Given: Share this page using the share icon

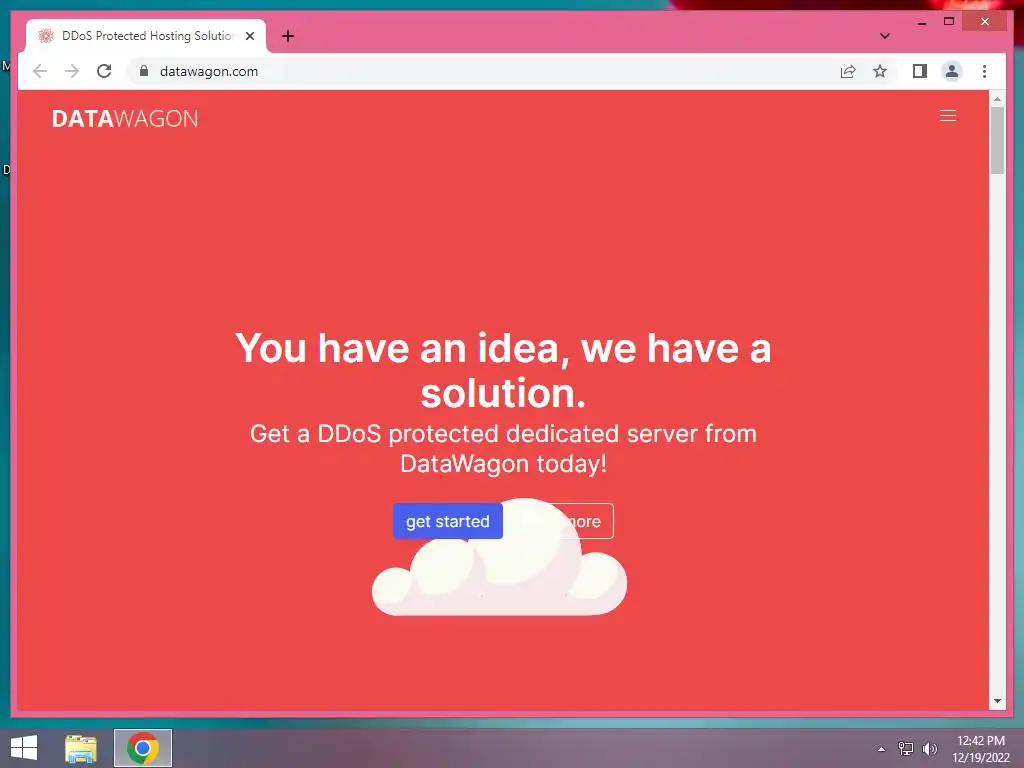Looking at the screenshot, I should 848,71.
